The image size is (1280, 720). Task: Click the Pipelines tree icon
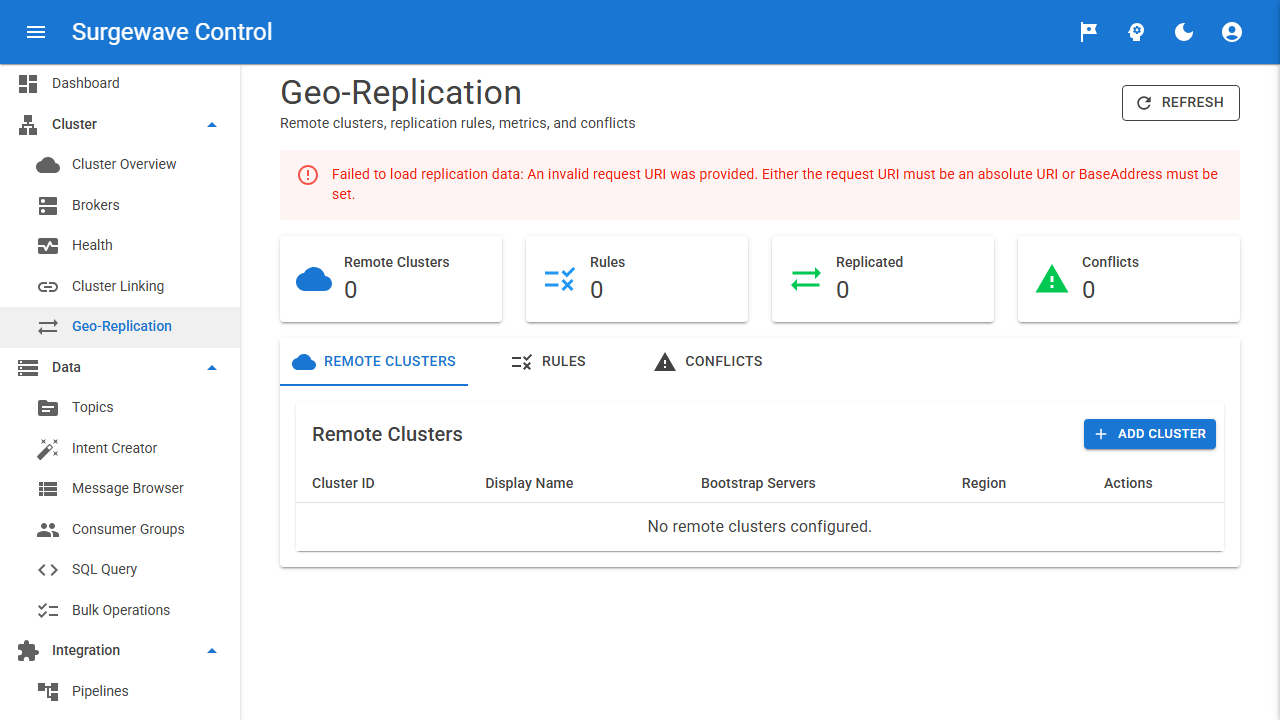click(48, 691)
